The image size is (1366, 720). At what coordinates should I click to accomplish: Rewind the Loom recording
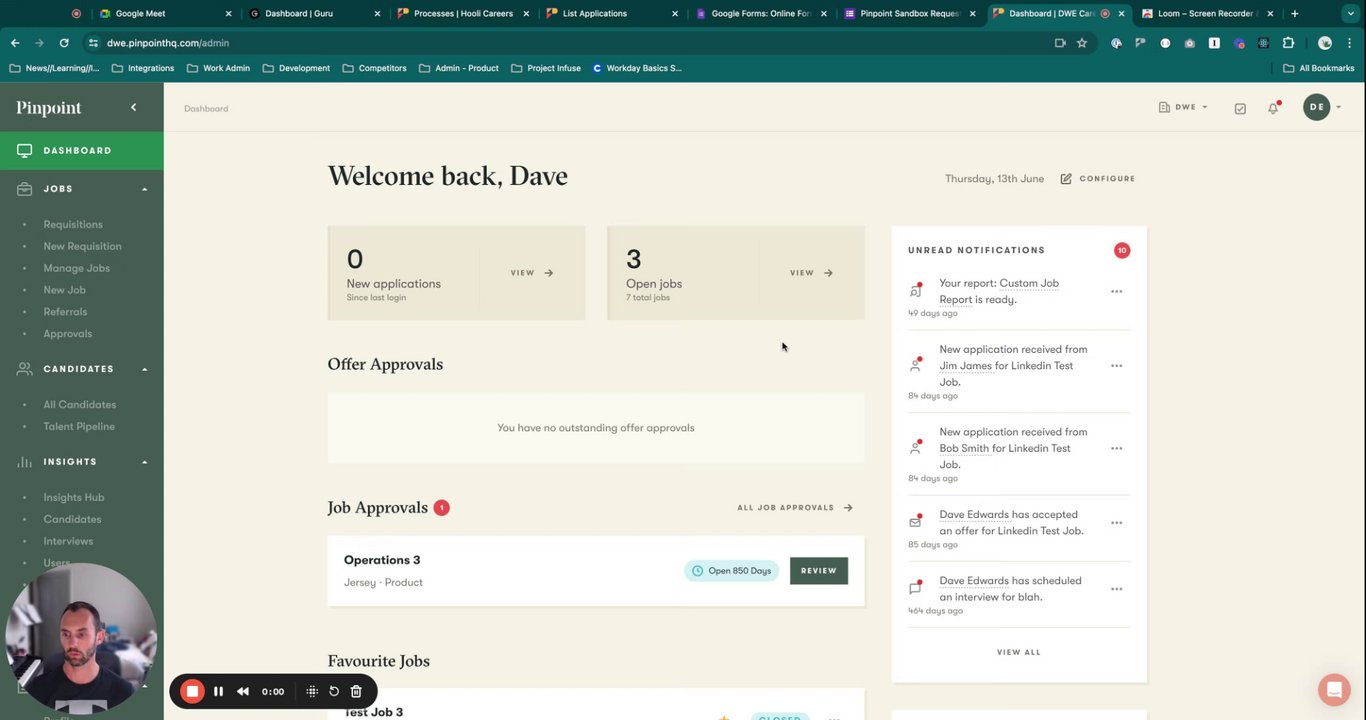coord(243,691)
